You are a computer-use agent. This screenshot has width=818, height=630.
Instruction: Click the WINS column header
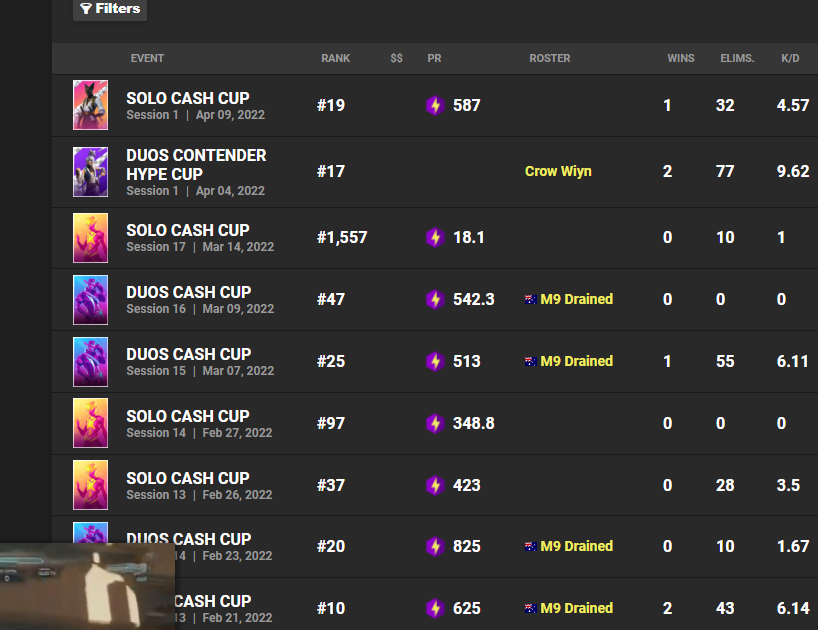(681, 58)
